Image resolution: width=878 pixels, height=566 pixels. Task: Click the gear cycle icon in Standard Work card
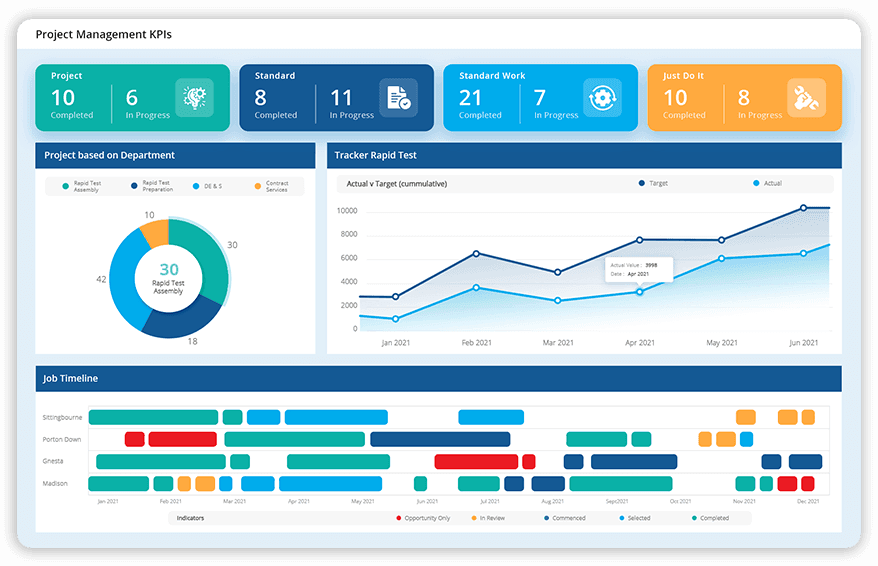[602, 98]
